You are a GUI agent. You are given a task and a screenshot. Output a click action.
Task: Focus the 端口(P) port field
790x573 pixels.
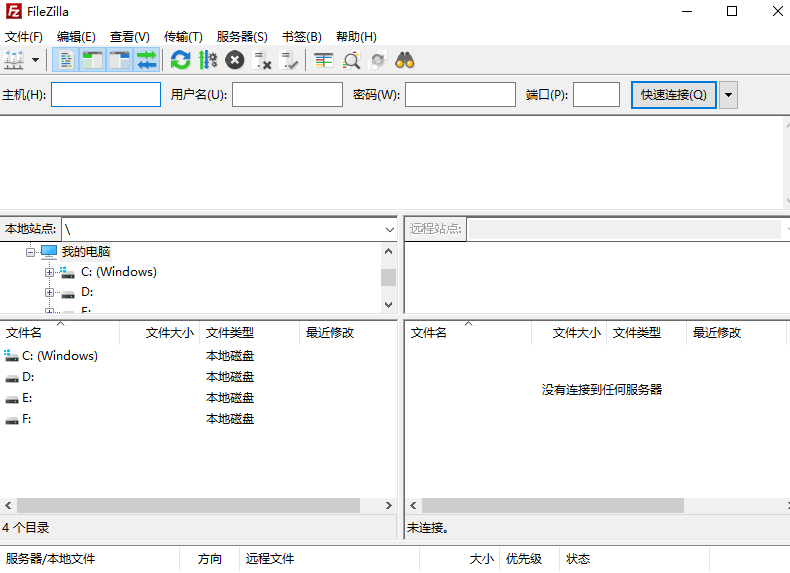[x=596, y=95]
